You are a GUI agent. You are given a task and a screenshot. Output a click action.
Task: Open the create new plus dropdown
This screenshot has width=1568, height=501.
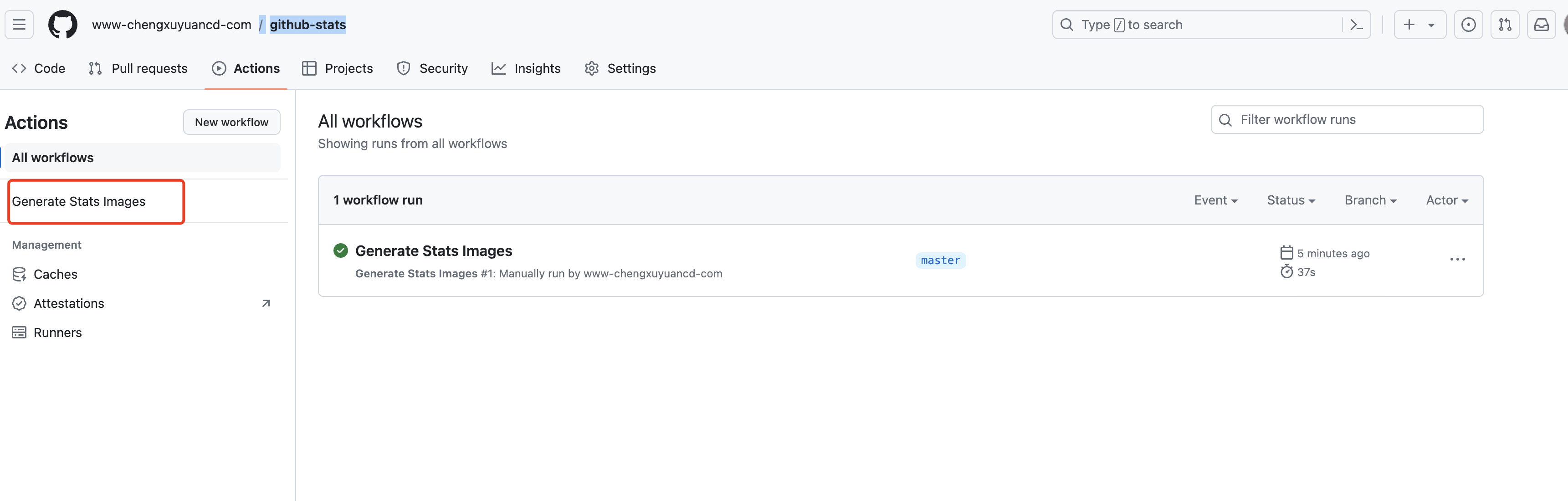(1419, 25)
